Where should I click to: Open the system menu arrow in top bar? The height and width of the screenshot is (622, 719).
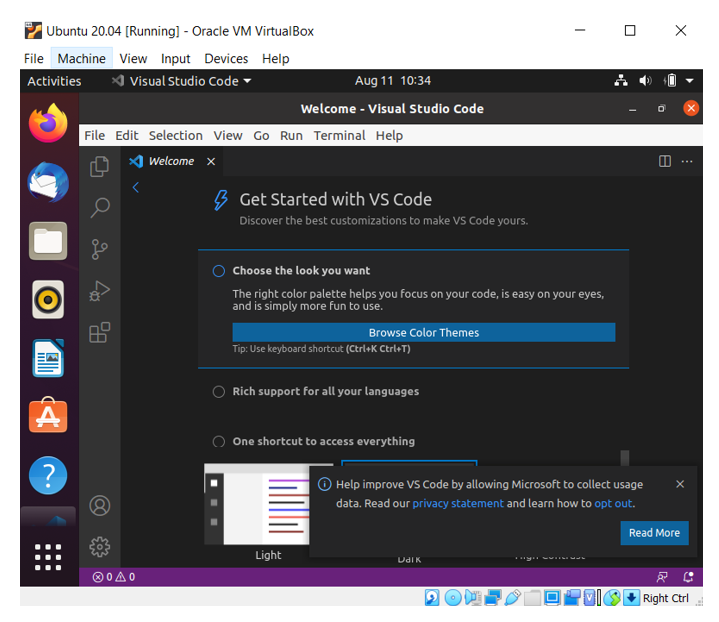(689, 81)
